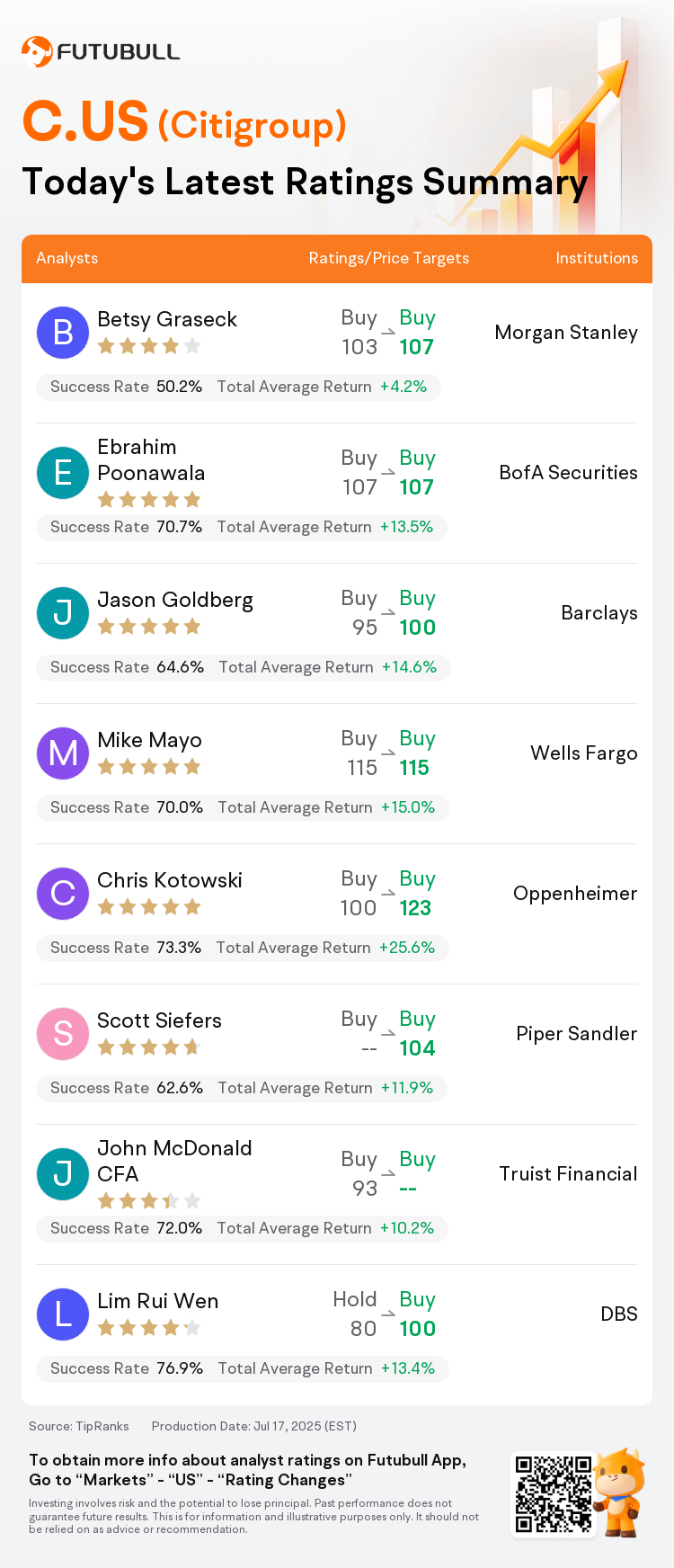Select Chris Kotowski's 123 price target
The width and height of the screenshot is (674, 1568).
(x=416, y=908)
